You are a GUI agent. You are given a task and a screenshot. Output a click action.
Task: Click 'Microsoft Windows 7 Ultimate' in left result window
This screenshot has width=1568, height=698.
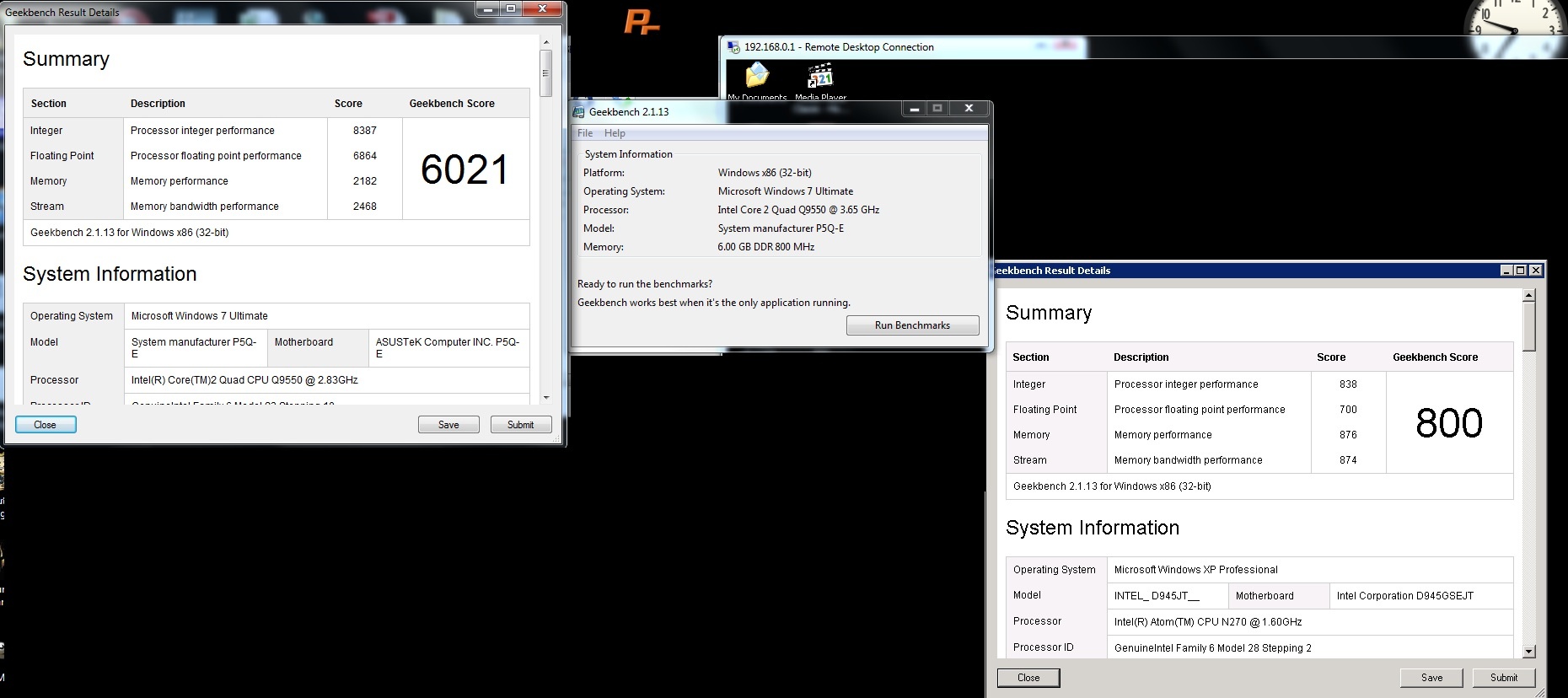(x=200, y=316)
